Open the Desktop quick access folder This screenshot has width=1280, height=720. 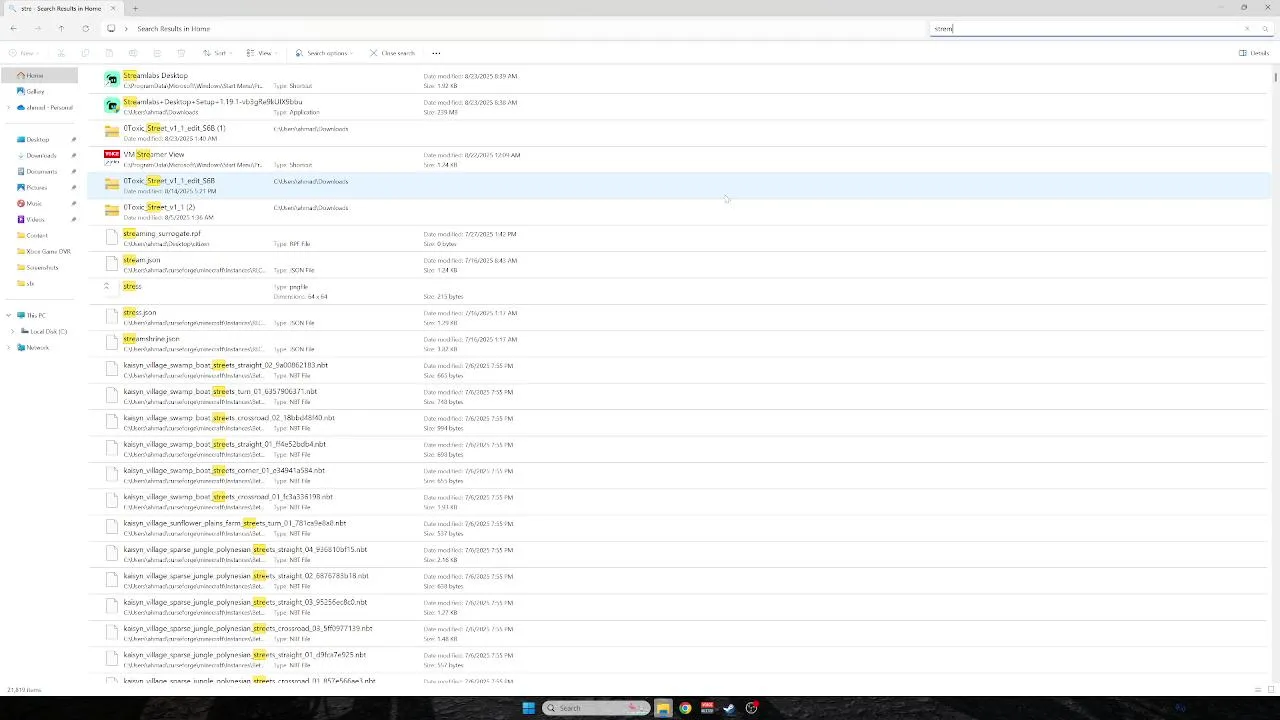tap(38, 140)
